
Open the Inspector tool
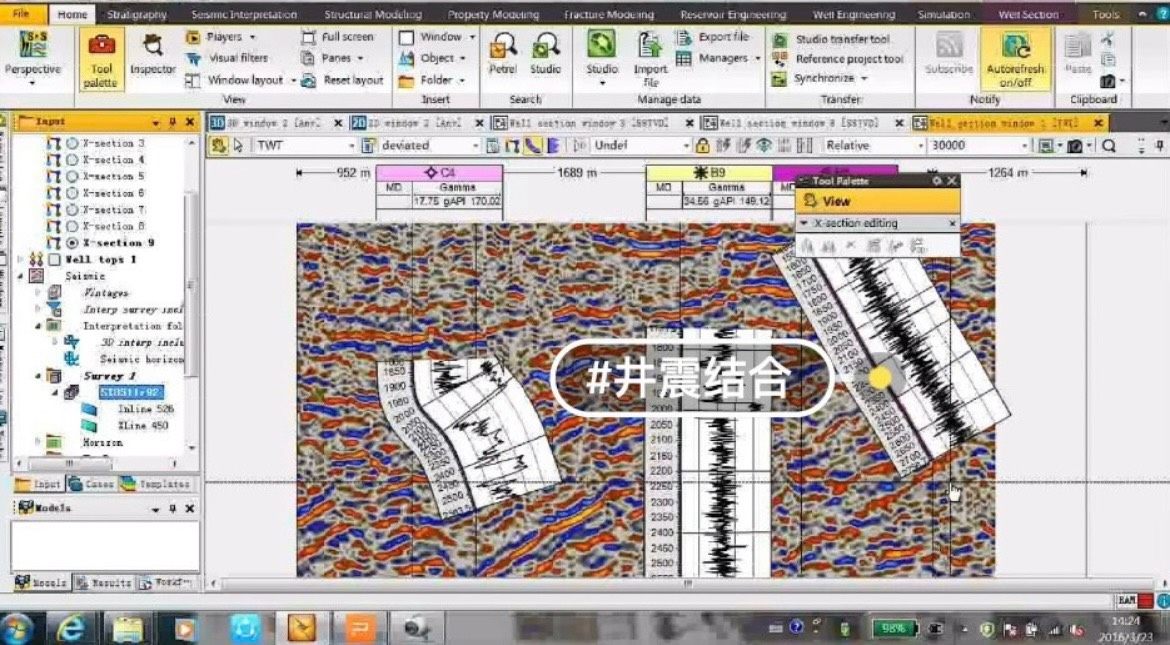(x=153, y=56)
